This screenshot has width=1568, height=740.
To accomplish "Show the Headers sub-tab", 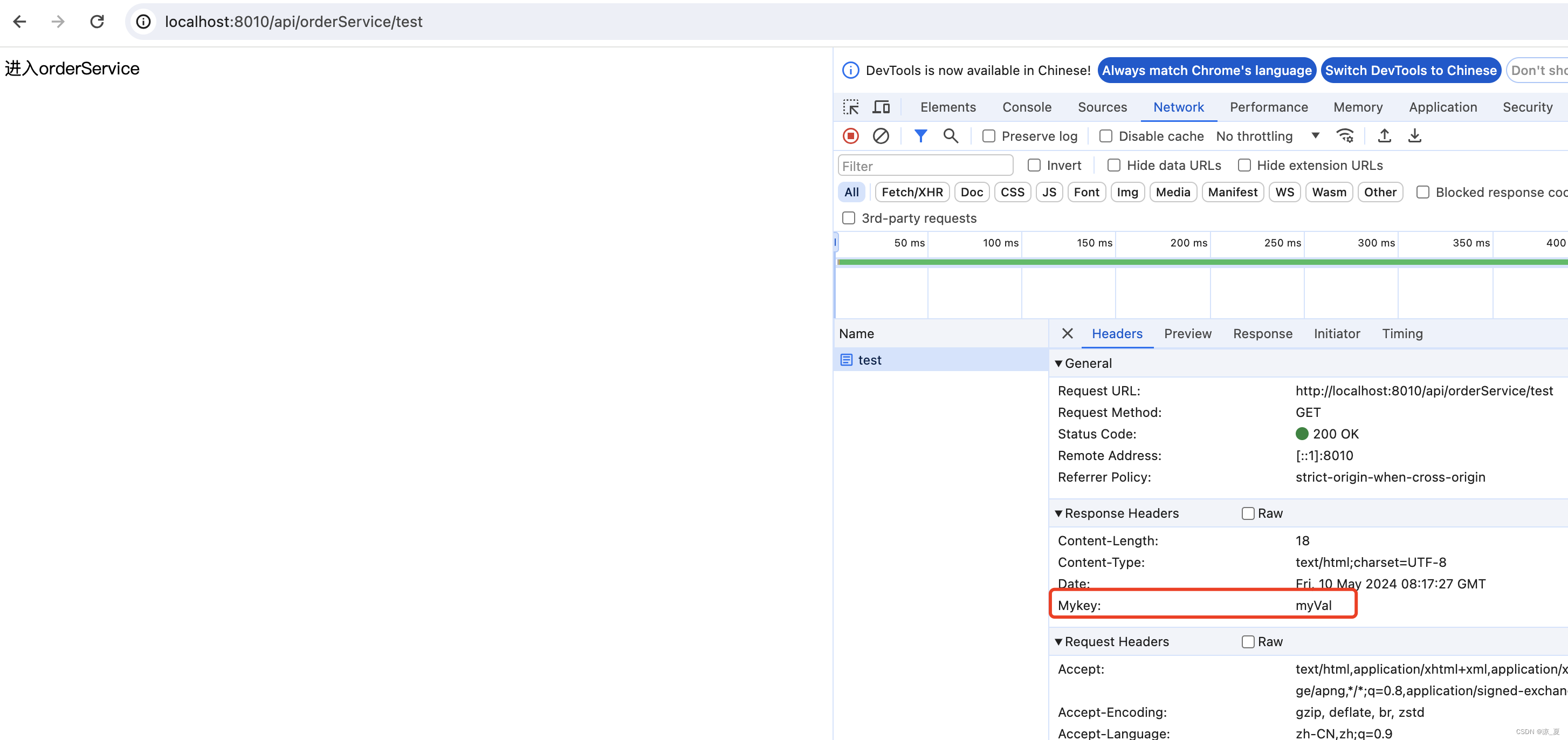I will (x=1117, y=334).
